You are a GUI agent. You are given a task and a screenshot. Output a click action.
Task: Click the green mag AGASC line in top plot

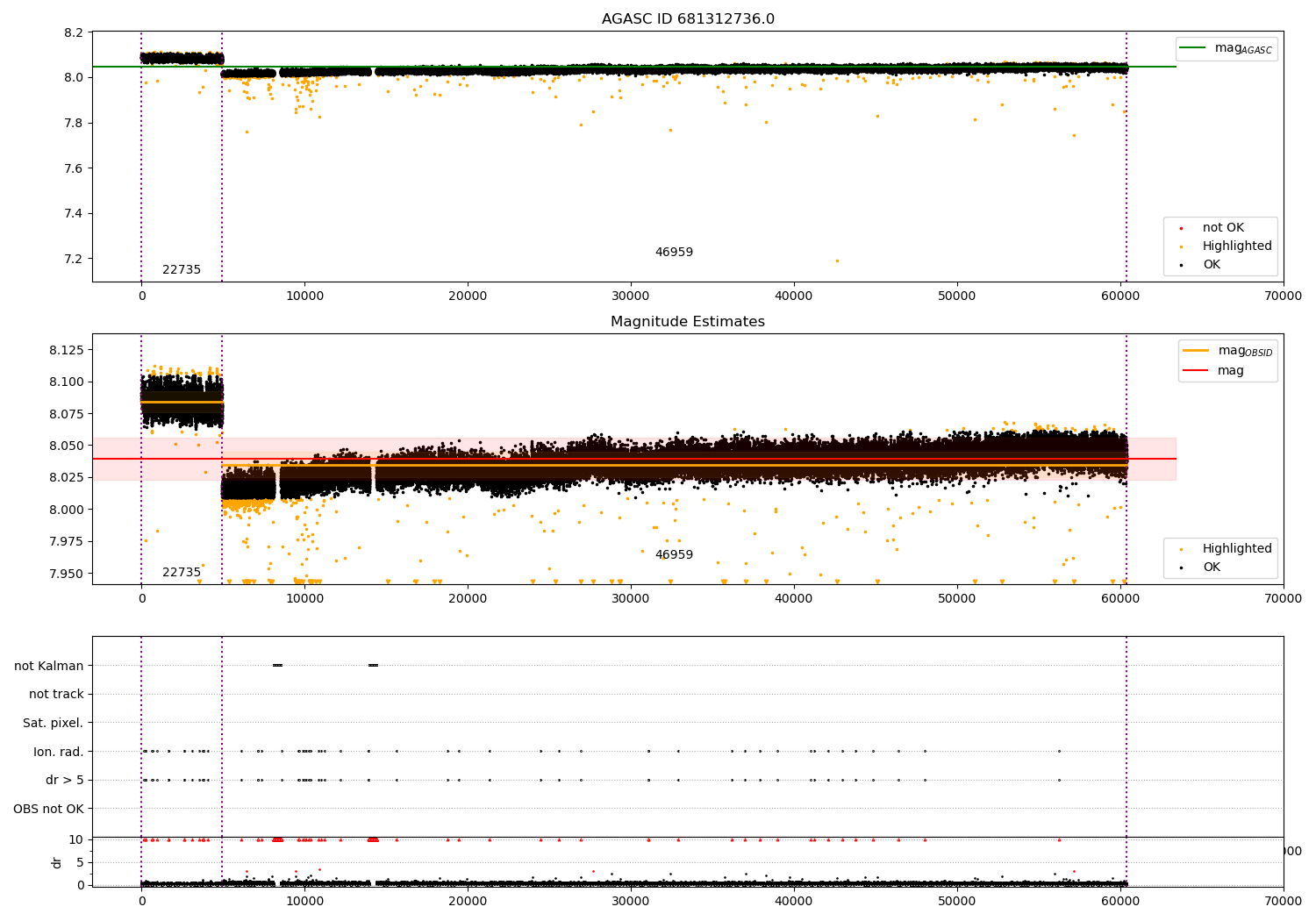click(x=633, y=67)
